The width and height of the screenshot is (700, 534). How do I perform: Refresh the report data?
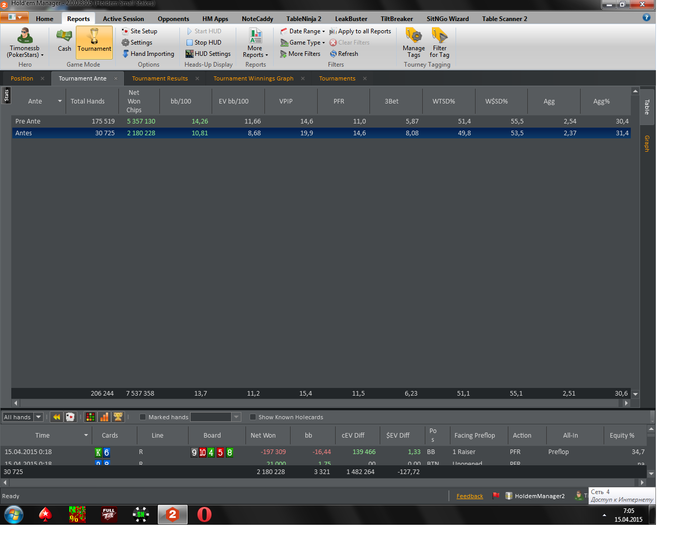click(344, 54)
